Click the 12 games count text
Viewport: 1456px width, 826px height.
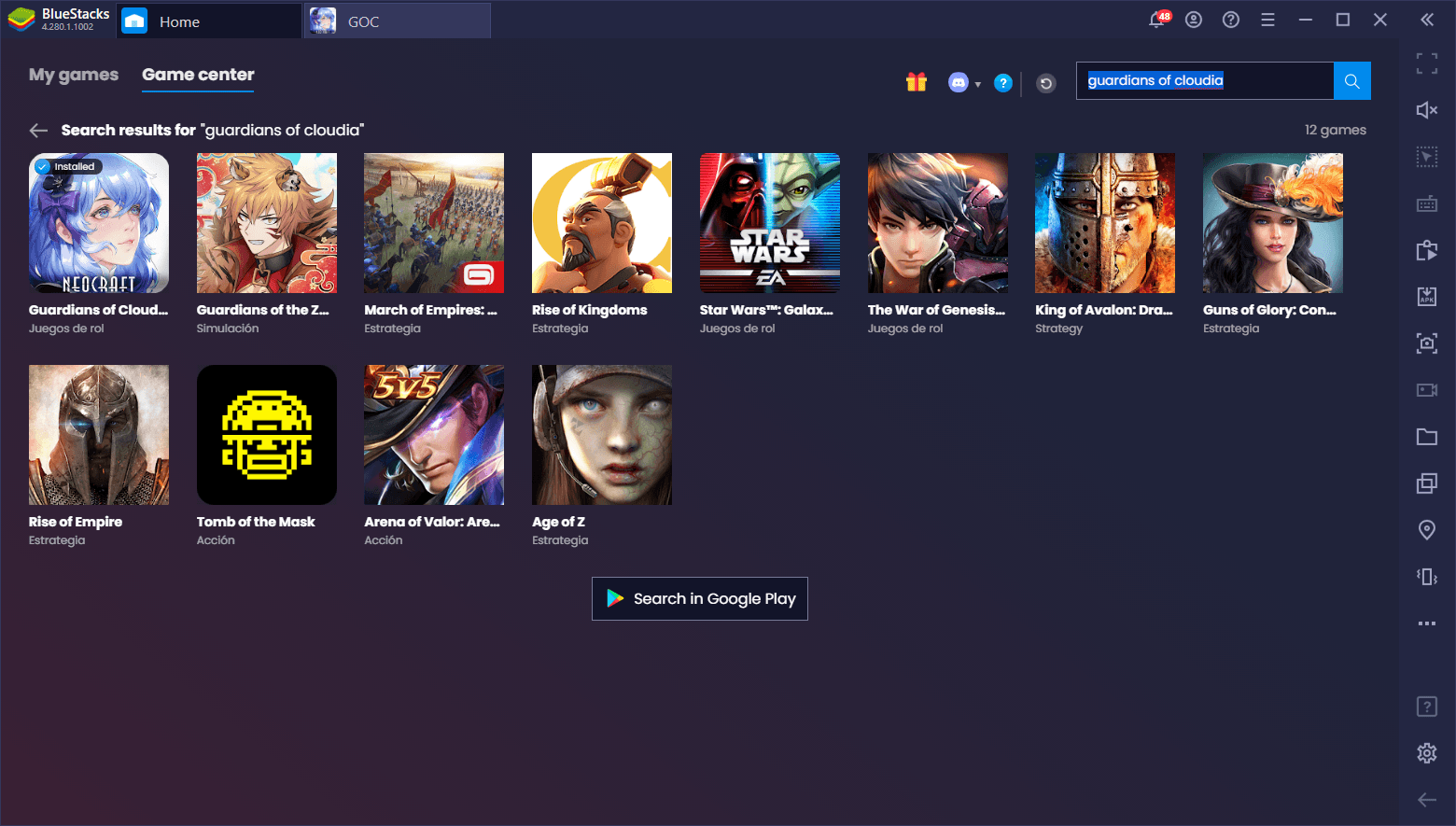1336,131
